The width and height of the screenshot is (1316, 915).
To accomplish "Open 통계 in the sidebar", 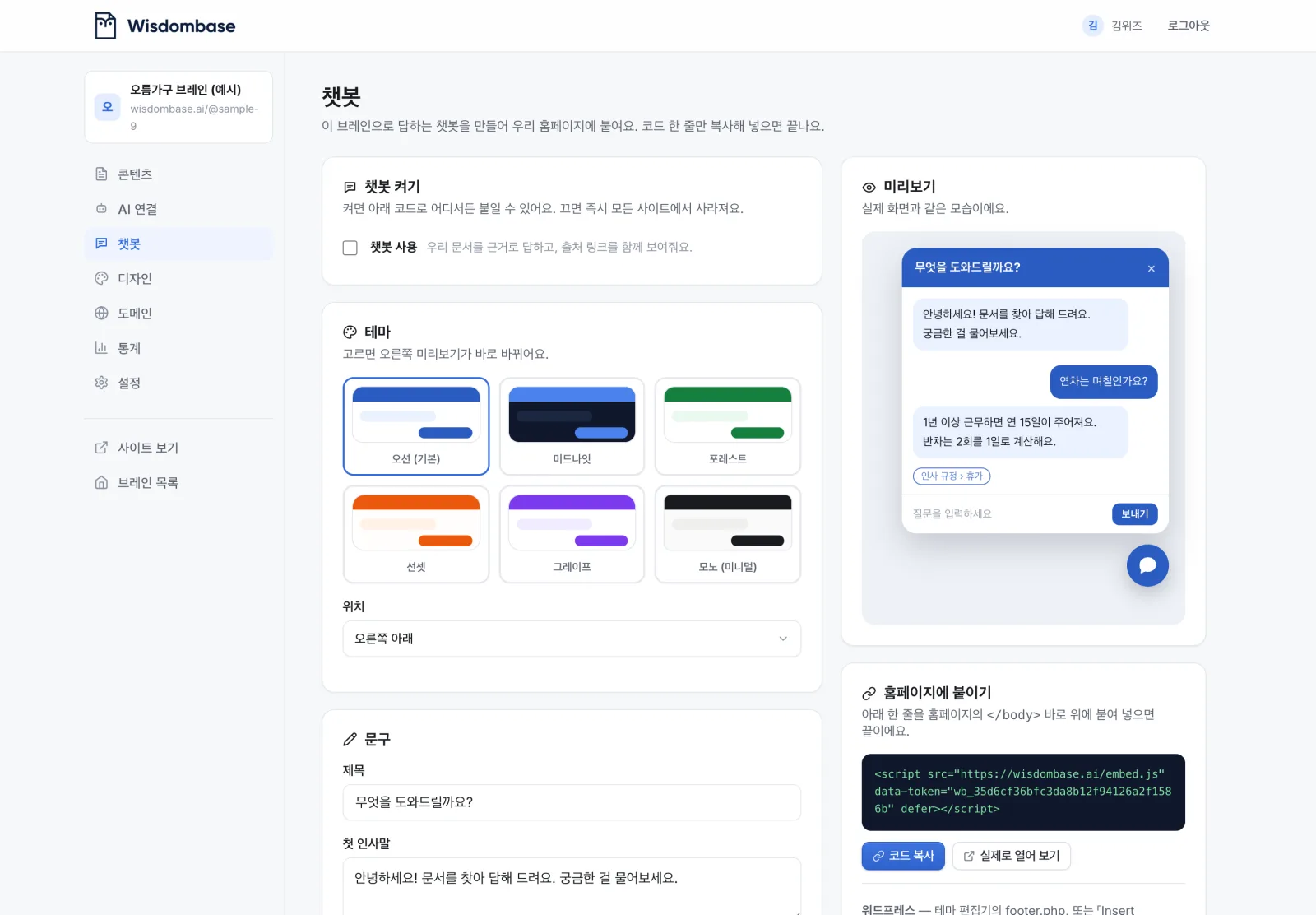I will [x=178, y=348].
